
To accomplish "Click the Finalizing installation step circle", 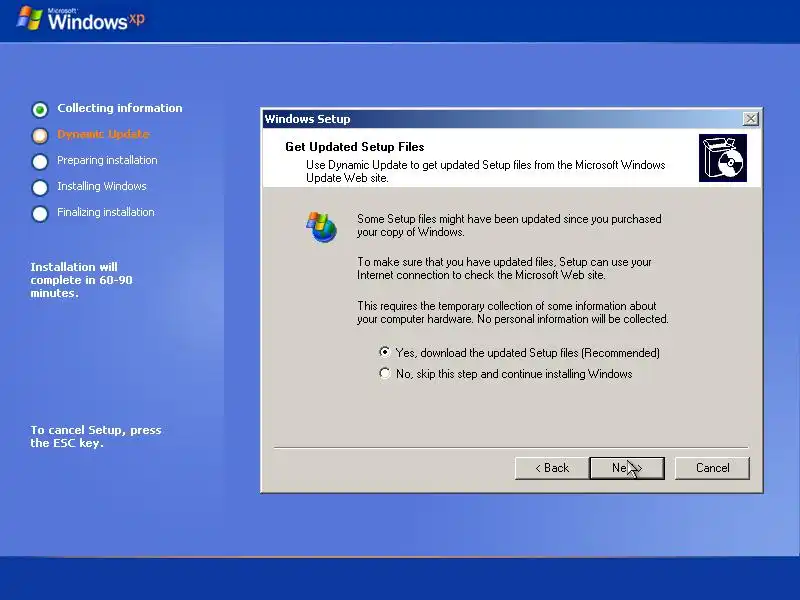I will point(40,213).
